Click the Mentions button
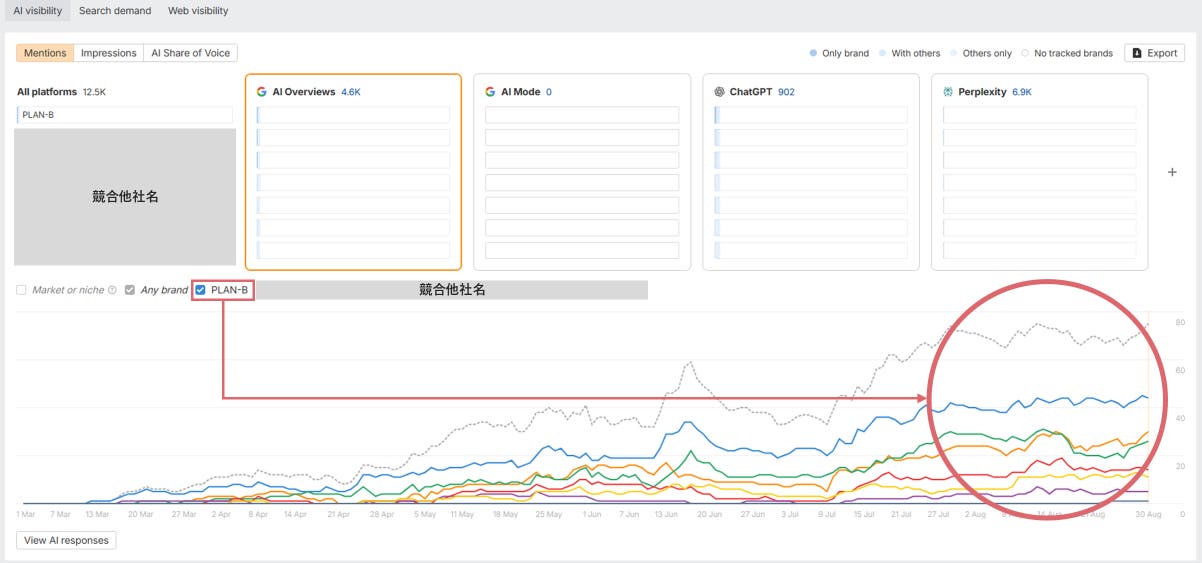The height and width of the screenshot is (563, 1202). tap(45, 53)
